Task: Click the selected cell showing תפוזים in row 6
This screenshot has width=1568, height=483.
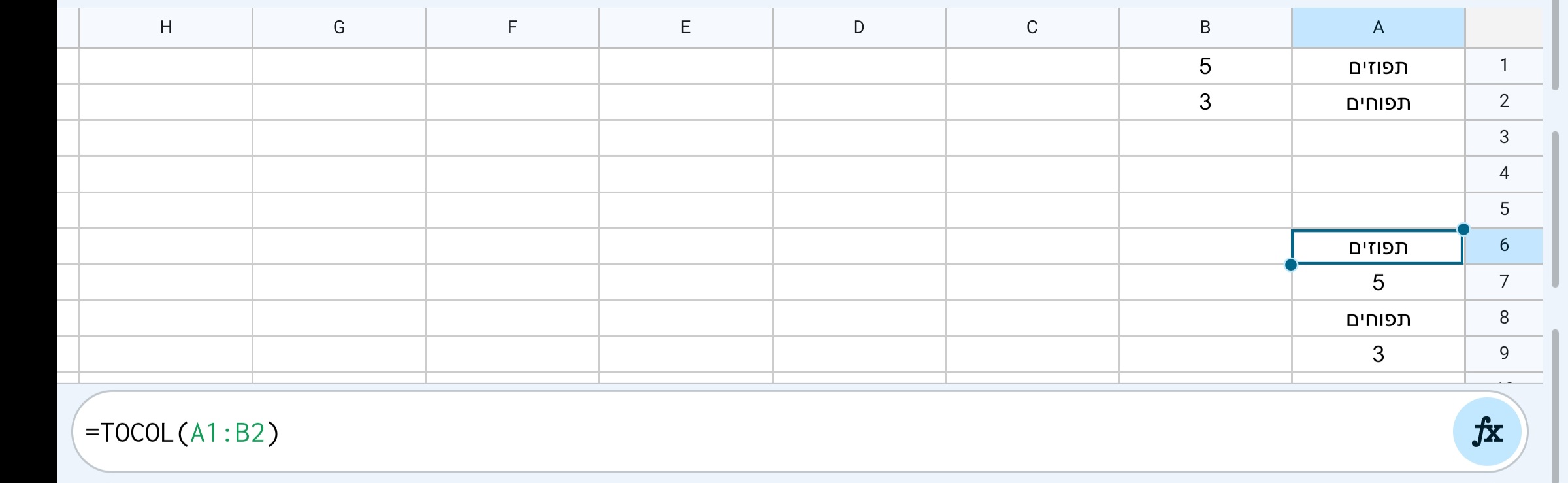Action: click(x=1378, y=247)
